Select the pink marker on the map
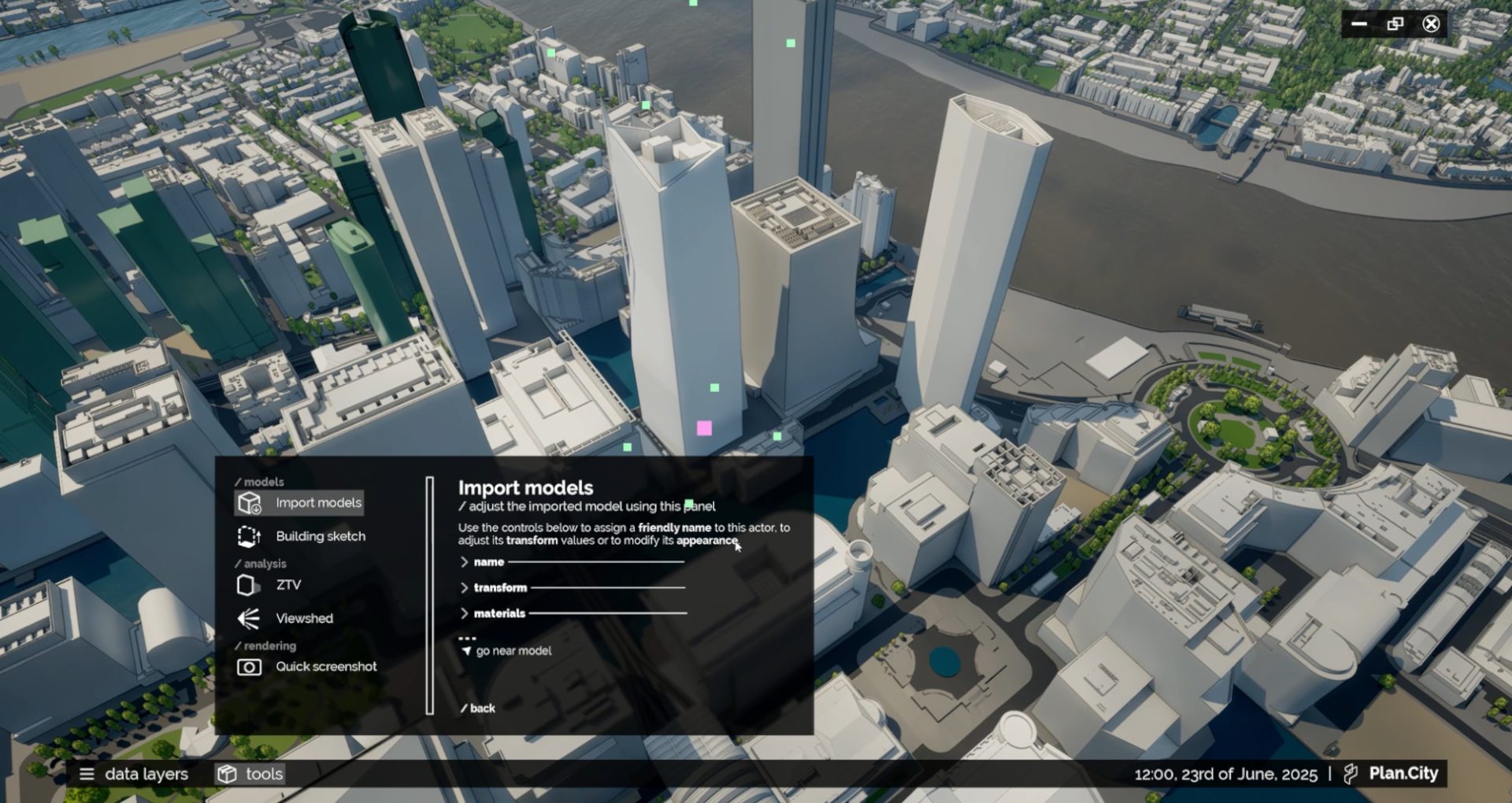Image resolution: width=1512 pixels, height=803 pixels. coord(702,427)
